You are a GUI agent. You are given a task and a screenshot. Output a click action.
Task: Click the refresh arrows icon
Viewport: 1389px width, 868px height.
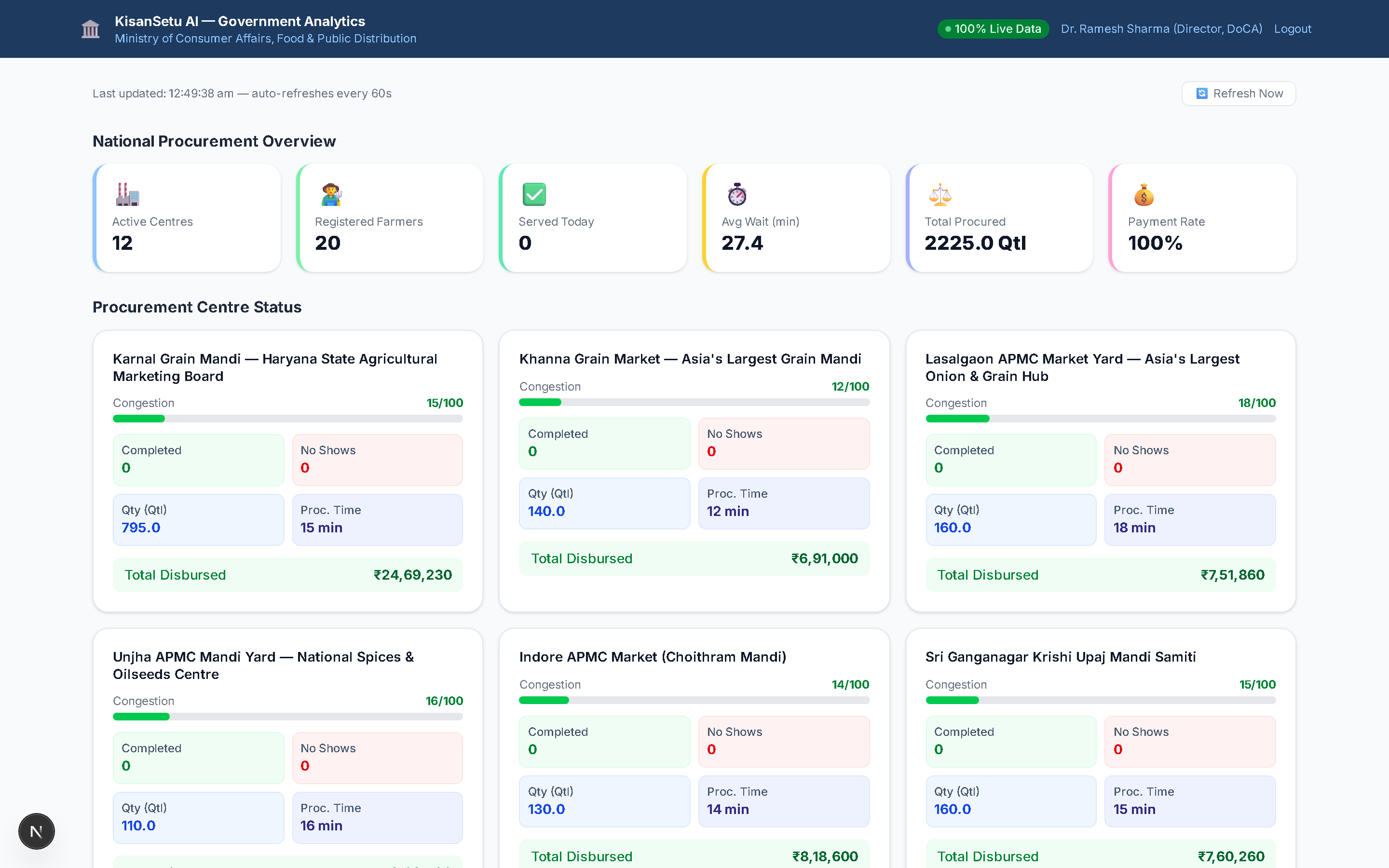pos(1201,94)
